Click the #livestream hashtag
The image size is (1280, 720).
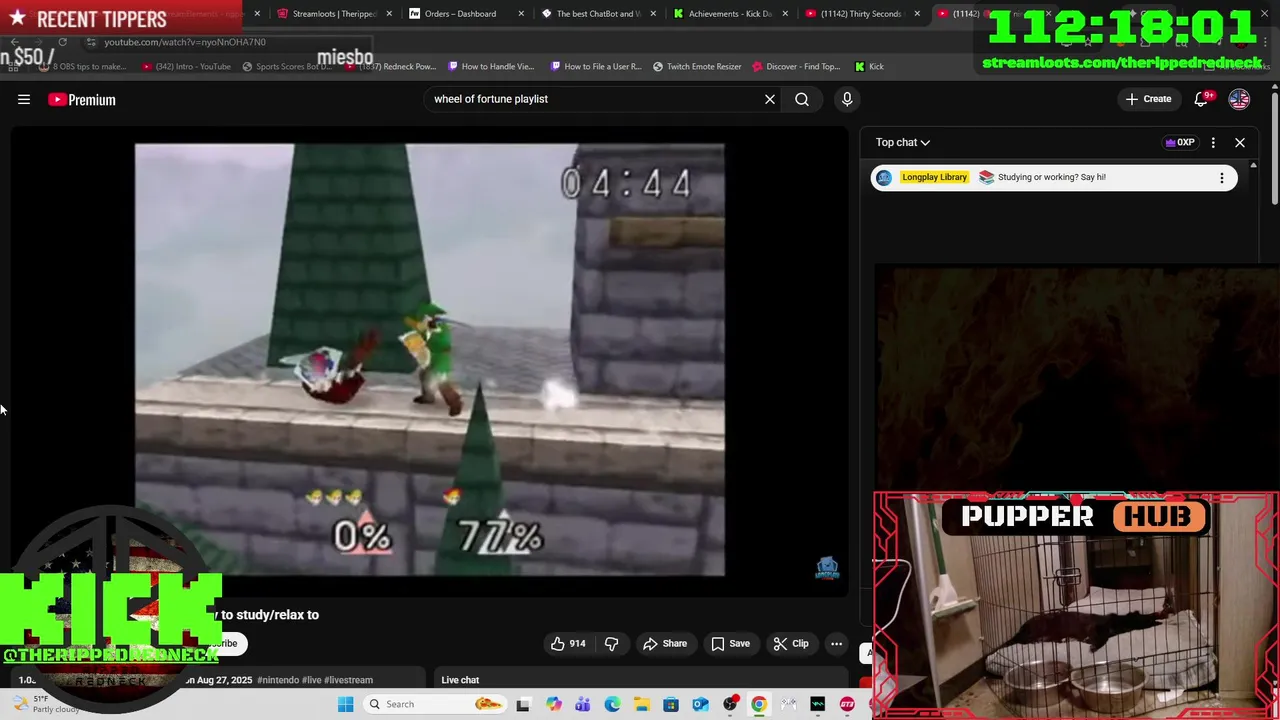click(348, 680)
